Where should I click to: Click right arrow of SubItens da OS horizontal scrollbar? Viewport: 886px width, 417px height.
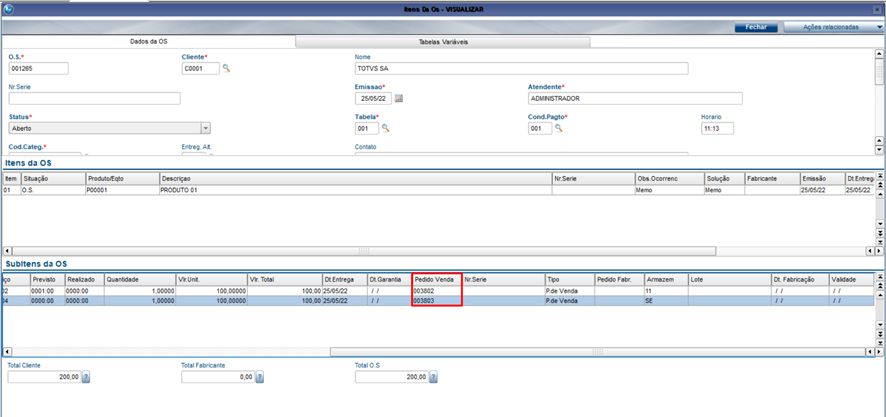879,351
